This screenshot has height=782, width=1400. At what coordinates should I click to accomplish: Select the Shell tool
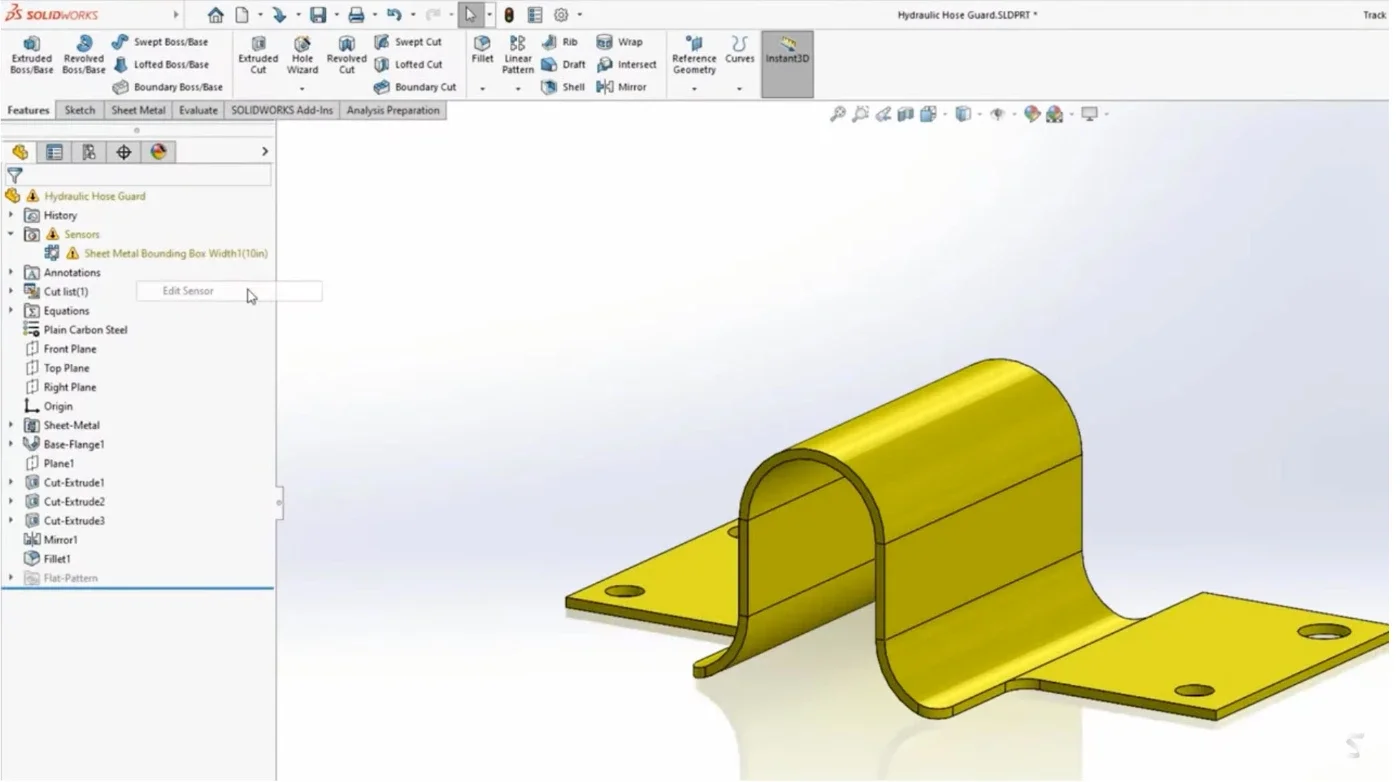pyautogui.click(x=562, y=87)
